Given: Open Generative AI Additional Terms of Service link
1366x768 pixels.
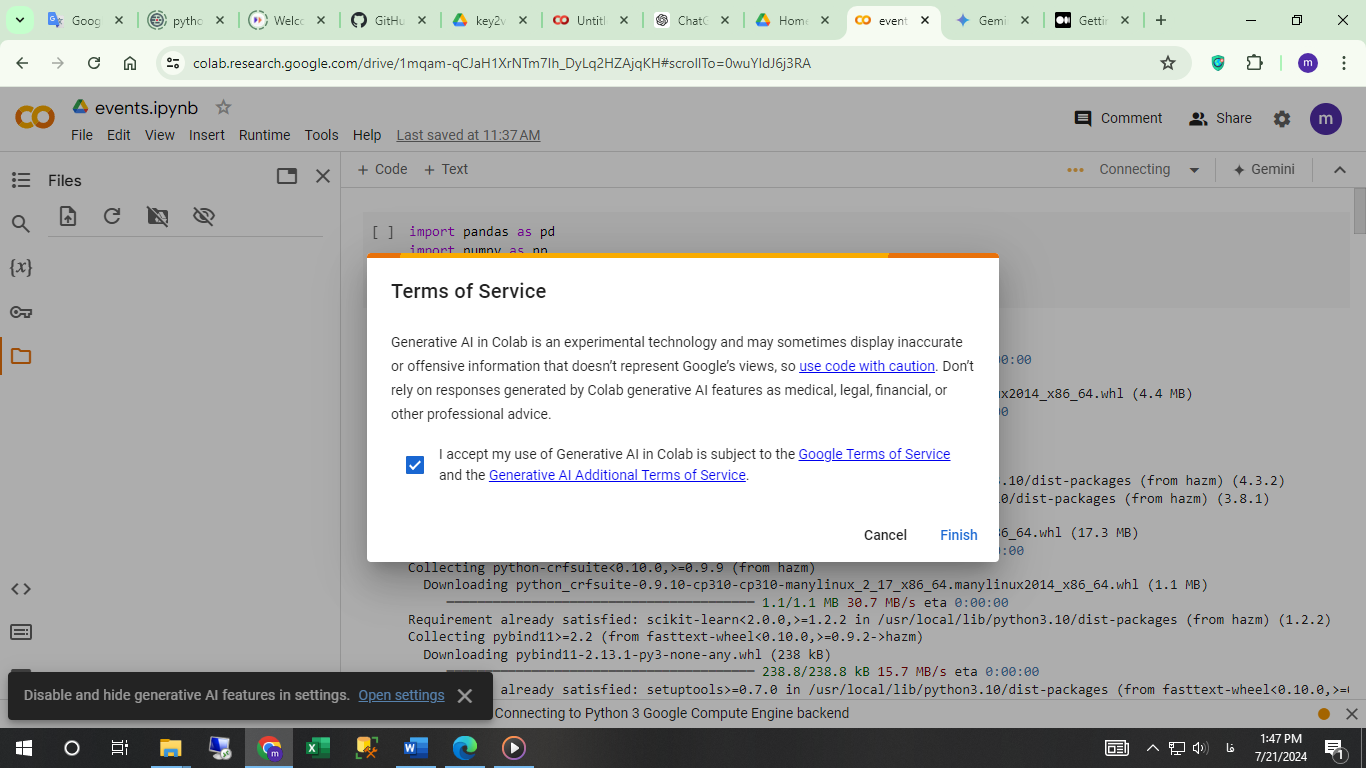Looking at the screenshot, I should (x=617, y=475).
